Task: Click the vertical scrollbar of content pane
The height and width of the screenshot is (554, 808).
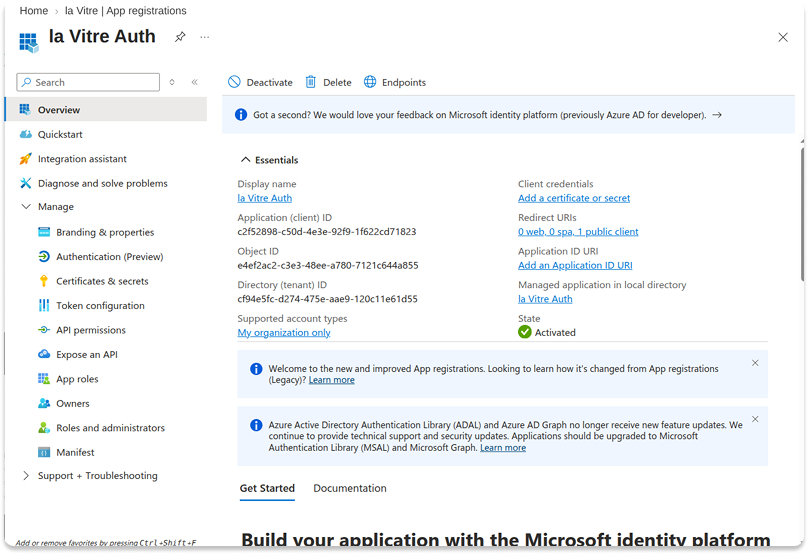Action: tap(802, 214)
